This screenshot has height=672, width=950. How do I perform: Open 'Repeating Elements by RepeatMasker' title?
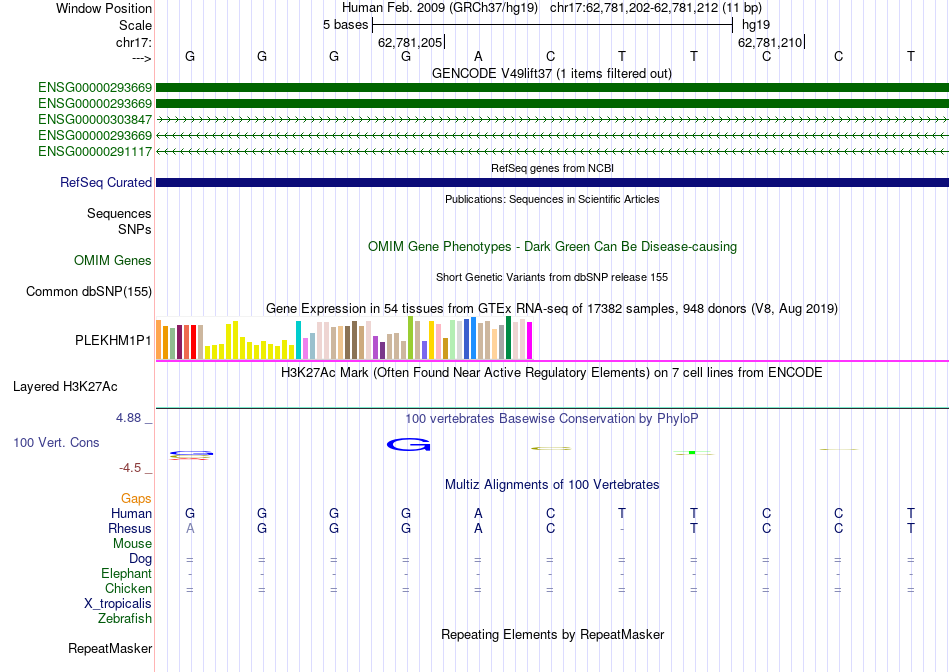click(552, 634)
